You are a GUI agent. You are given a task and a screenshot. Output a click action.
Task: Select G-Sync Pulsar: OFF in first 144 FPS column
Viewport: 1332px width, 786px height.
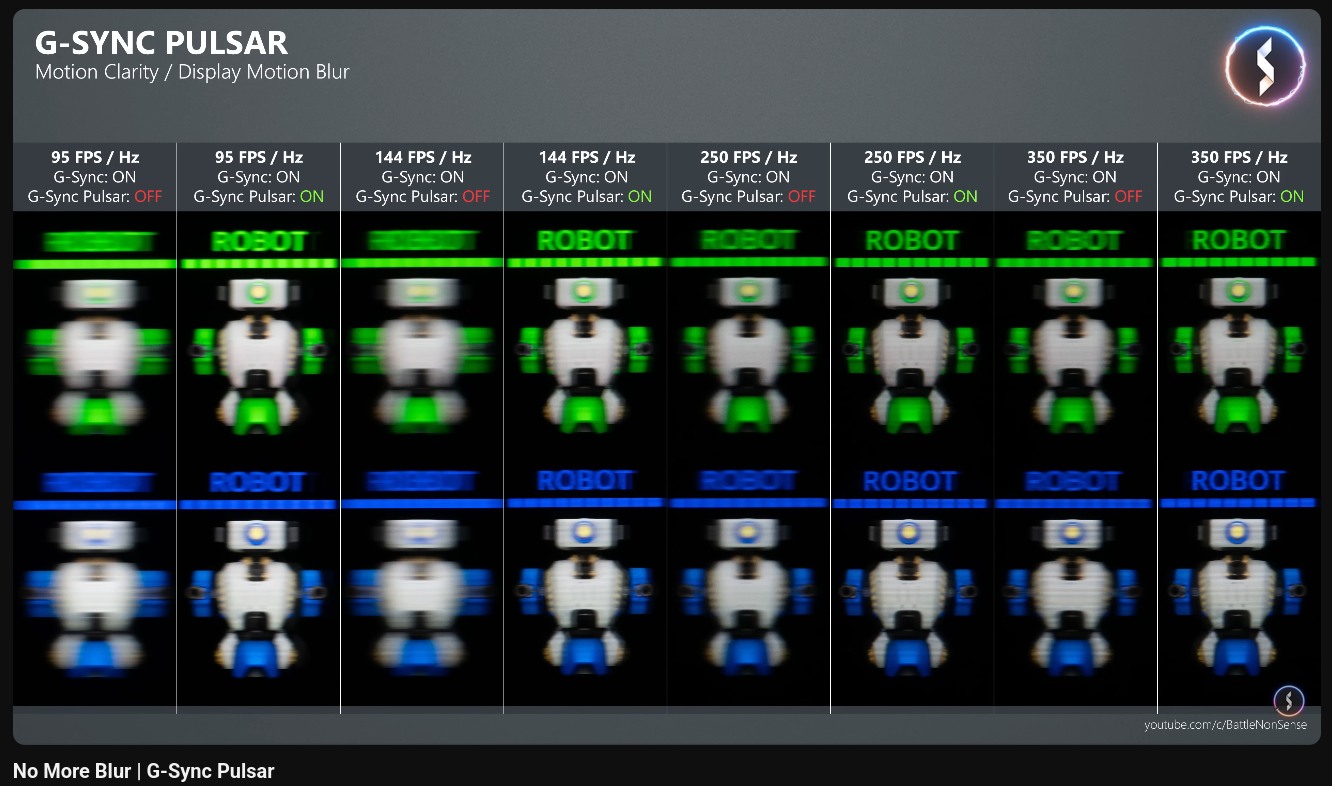[423, 196]
